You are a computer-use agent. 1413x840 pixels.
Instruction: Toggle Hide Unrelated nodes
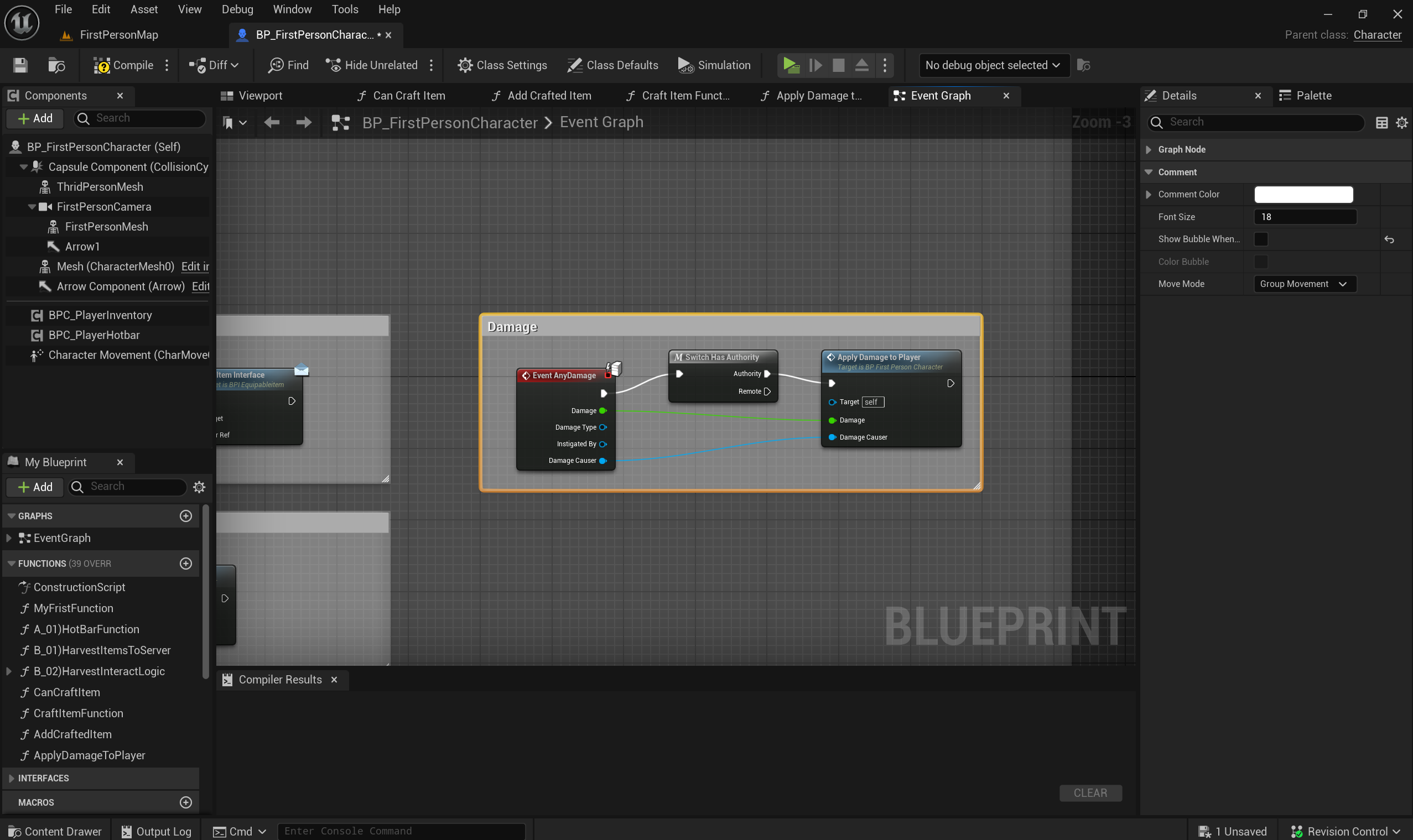[372, 65]
